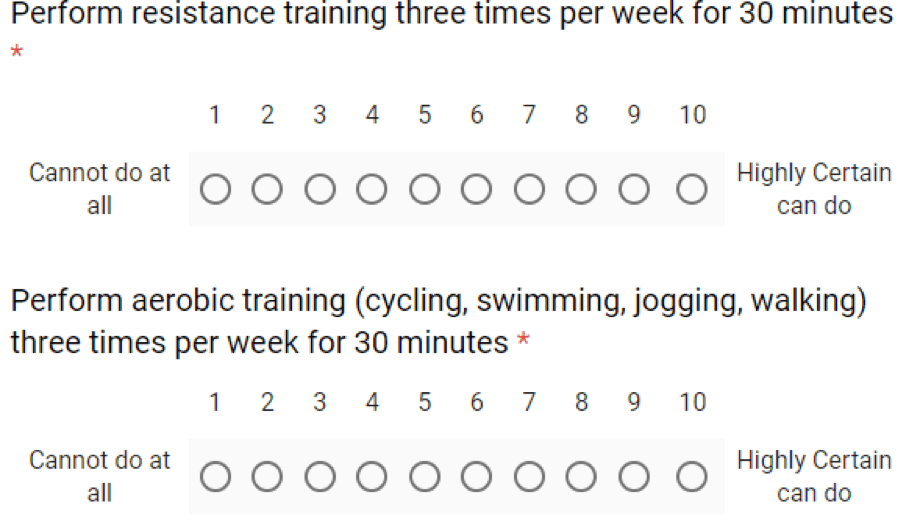Choose 10 for resistance training confidence
Screen dimensions: 920x525
(x=692, y=189)
